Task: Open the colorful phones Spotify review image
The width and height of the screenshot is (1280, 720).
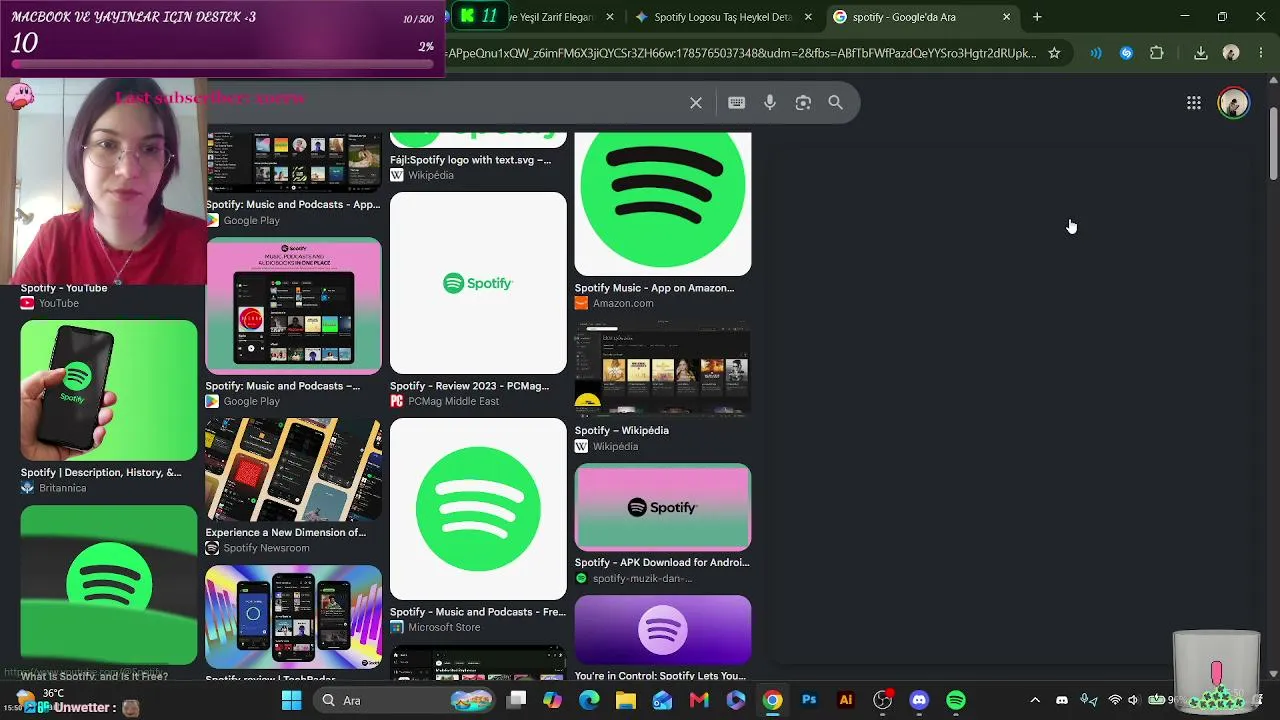Action: click(293, 617)
